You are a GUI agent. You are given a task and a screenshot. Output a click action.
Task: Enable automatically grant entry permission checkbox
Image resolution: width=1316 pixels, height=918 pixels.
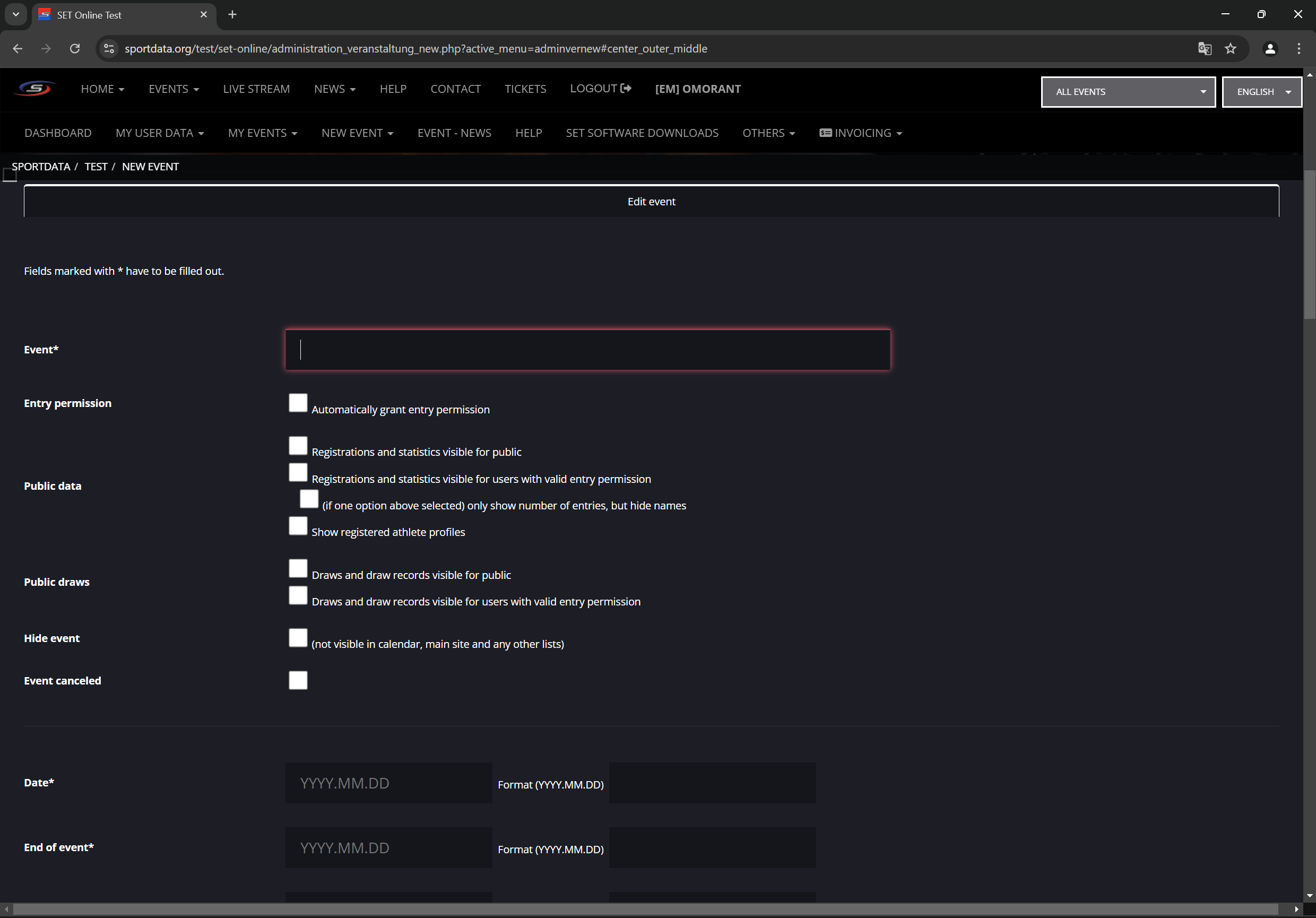click(x=298, y=403)
